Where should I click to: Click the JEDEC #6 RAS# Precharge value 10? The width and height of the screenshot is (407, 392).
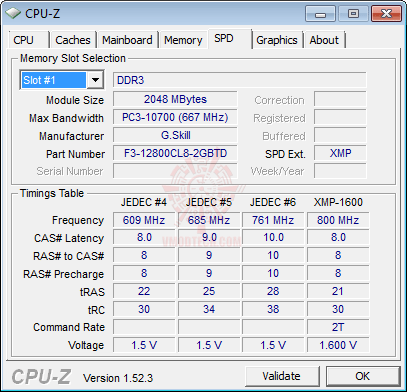pos(273,273)
